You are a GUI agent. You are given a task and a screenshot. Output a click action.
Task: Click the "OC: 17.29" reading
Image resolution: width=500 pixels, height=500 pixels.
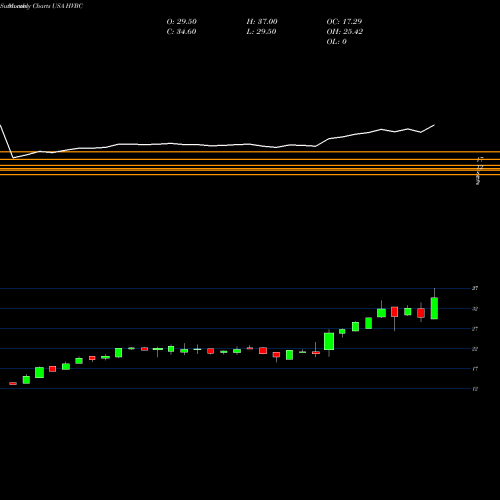344,22
